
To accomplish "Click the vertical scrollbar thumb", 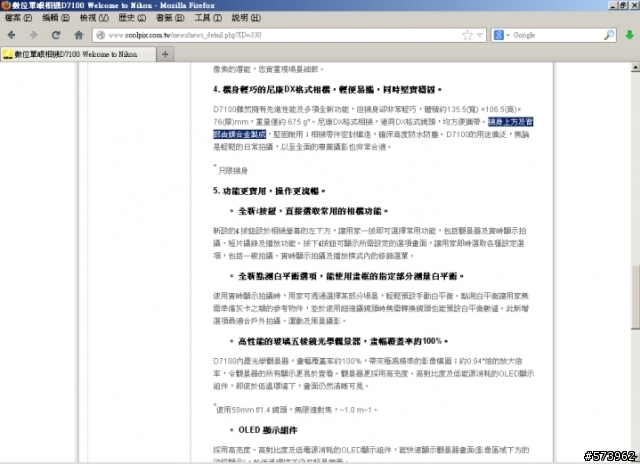I will point(635,297).
